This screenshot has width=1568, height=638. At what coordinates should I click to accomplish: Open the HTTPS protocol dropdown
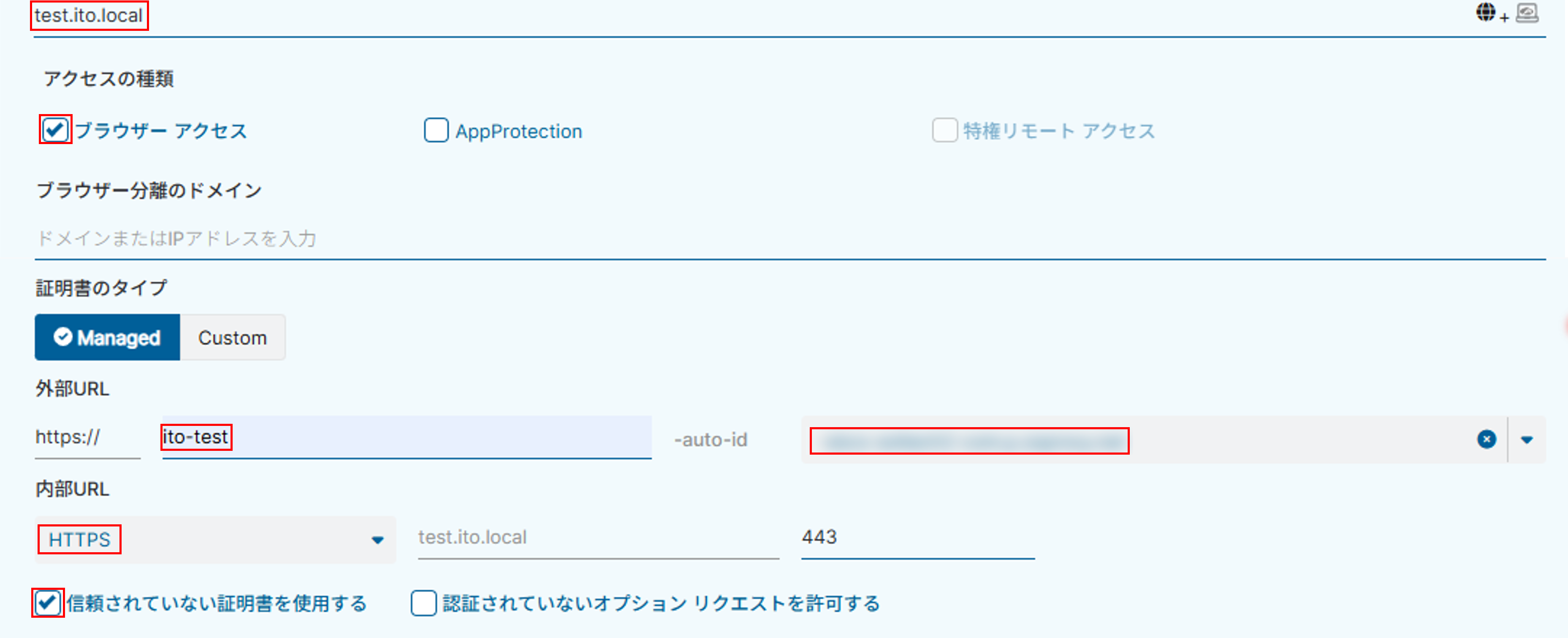[x=215, y=540]
